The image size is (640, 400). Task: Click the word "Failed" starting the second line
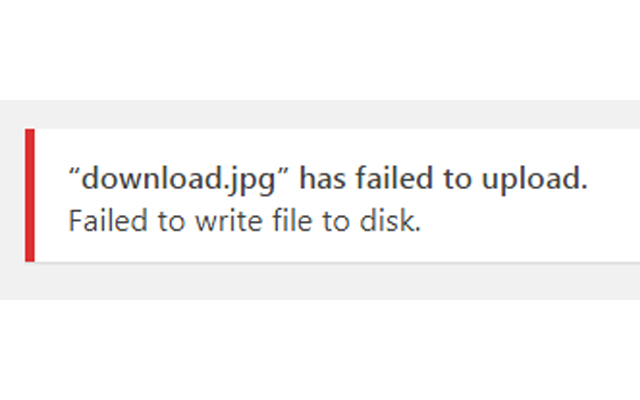[x=101, y=220]
